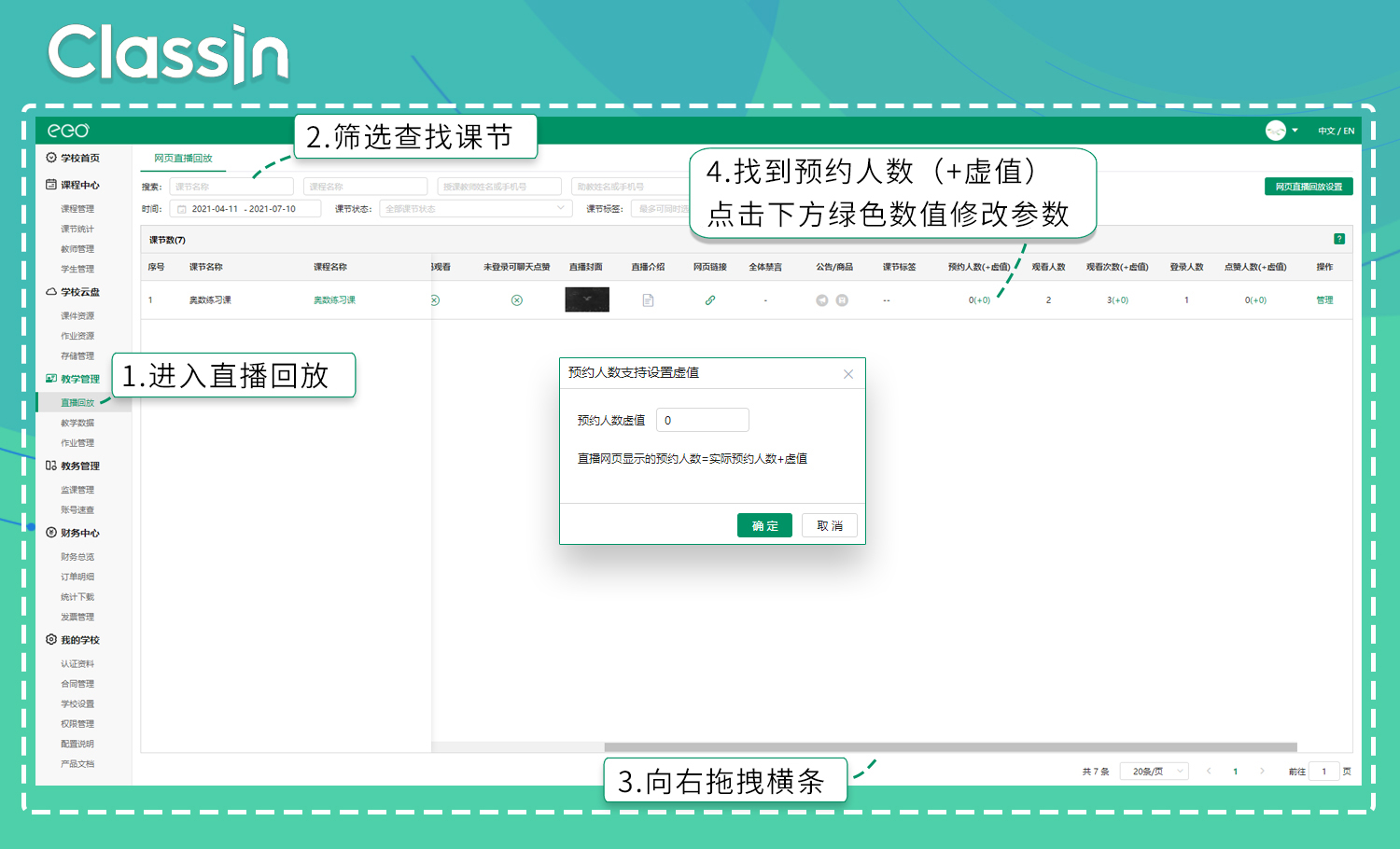Expand the 教务管理 sidebar section
Image resolution: width=1400 pixels, height=849 pixels.
click(80, 466)
